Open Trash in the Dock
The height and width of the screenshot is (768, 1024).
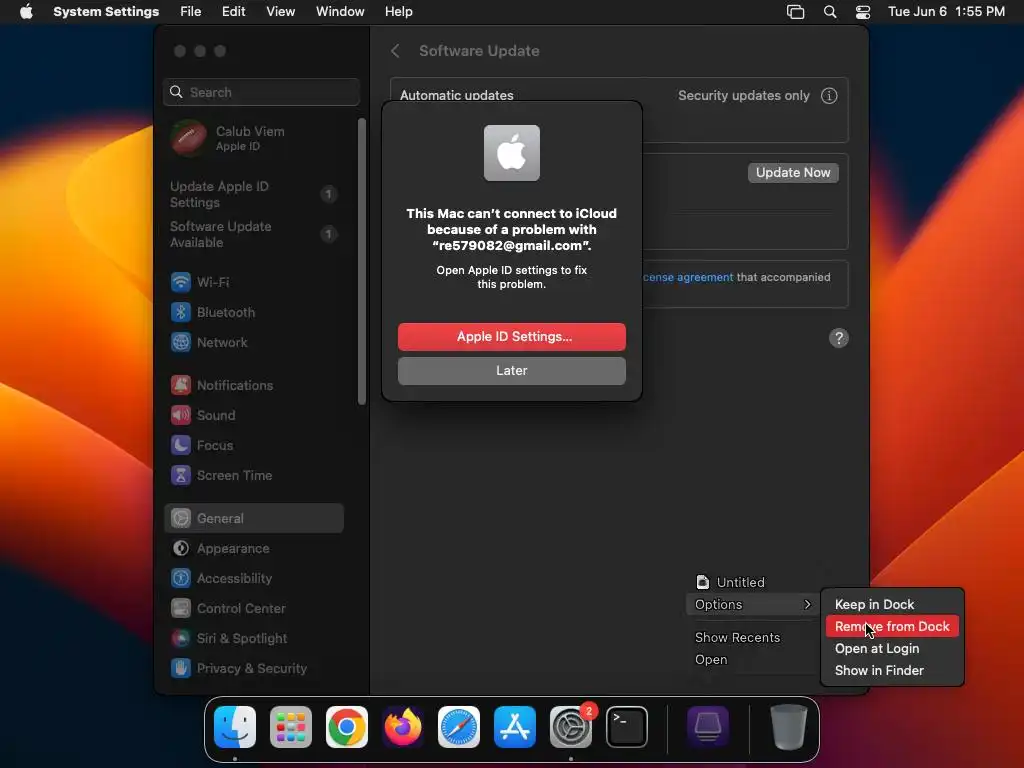click(x=788, y=727)
